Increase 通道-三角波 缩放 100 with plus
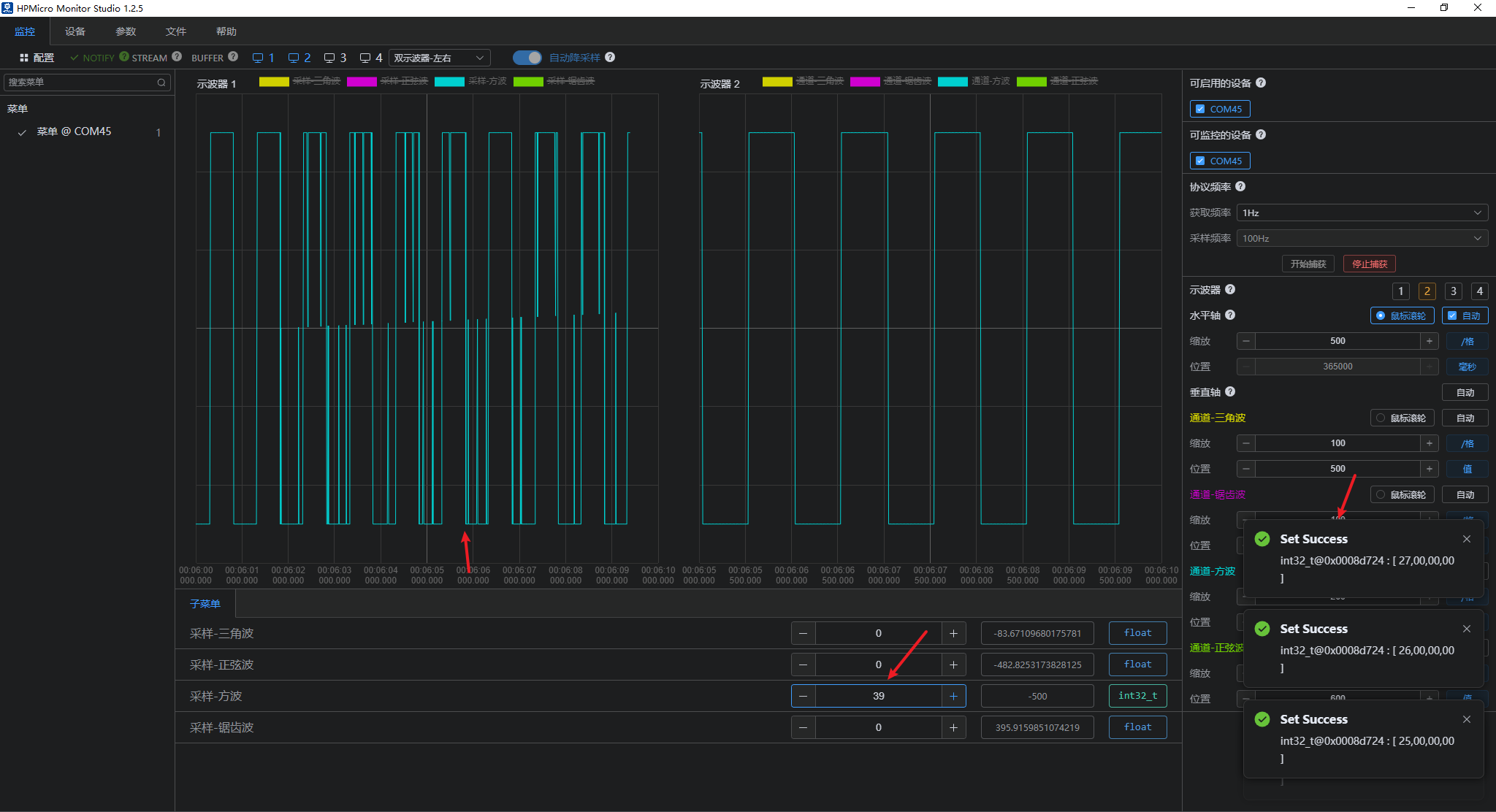The width and height of the screenshot is (1496, 812). 1430,443
